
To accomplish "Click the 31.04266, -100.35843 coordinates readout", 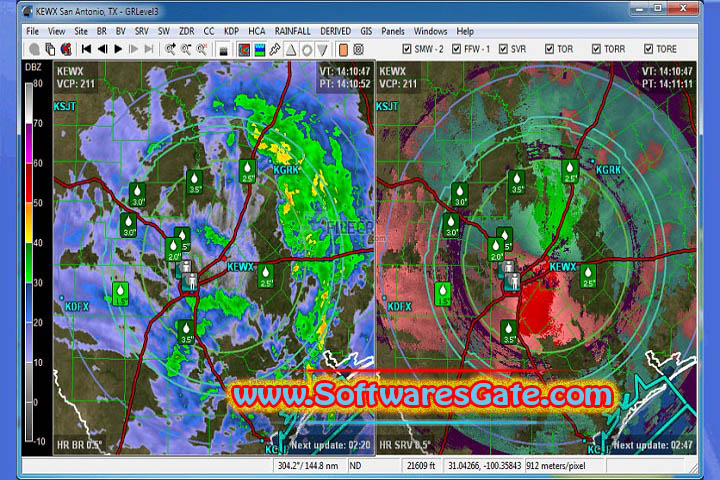I will (x=484, y=466).
